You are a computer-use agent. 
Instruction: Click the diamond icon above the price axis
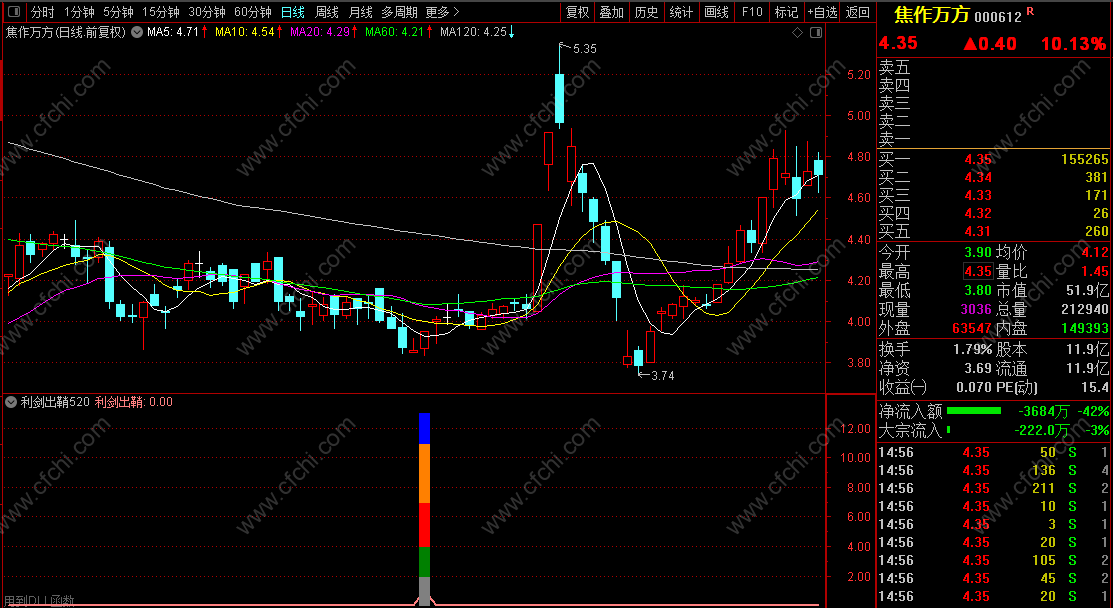tap(797, 33)
